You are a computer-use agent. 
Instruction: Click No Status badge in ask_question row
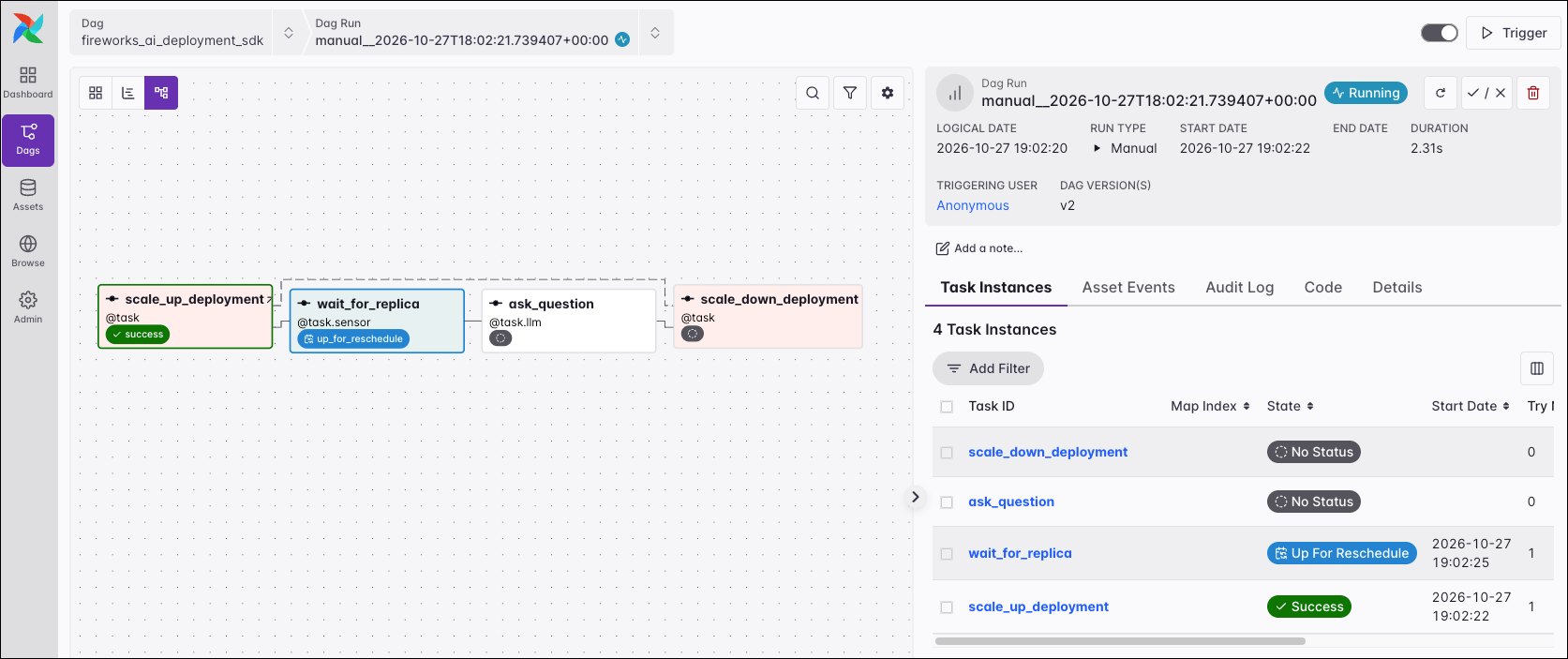coord(1313,502)
